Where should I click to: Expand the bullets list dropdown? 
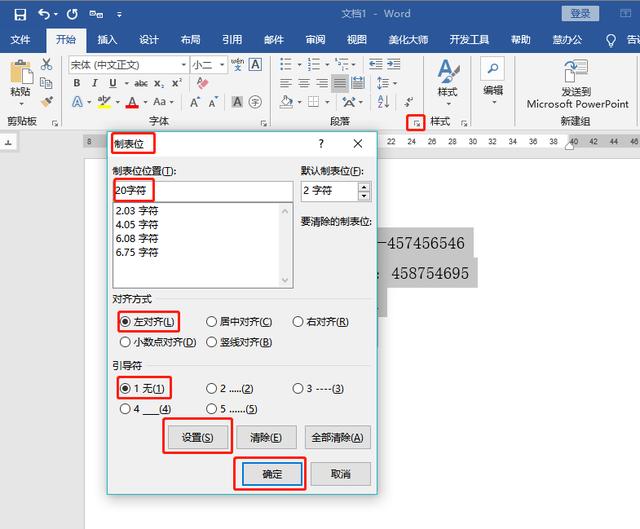pyautogui.click(x=299, y=64)
